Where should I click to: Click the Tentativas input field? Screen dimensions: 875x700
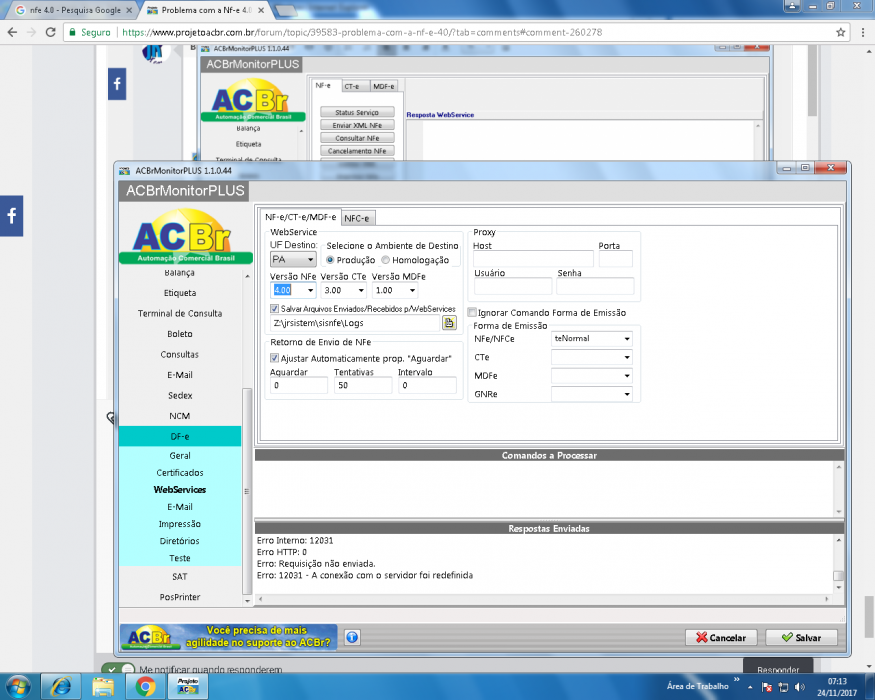[x=363, y=385]
